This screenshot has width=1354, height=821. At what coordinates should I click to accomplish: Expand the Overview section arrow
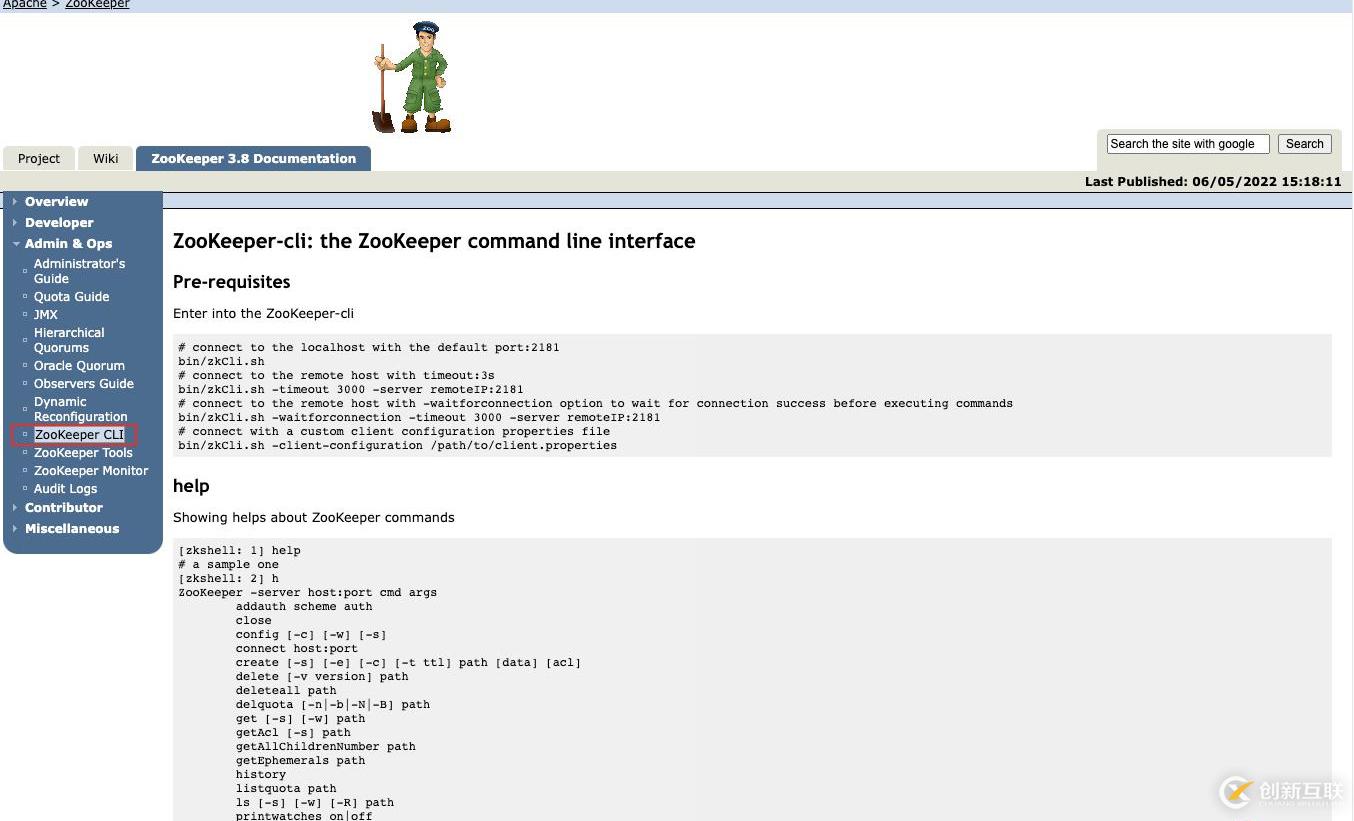click(x=15, y=202)
